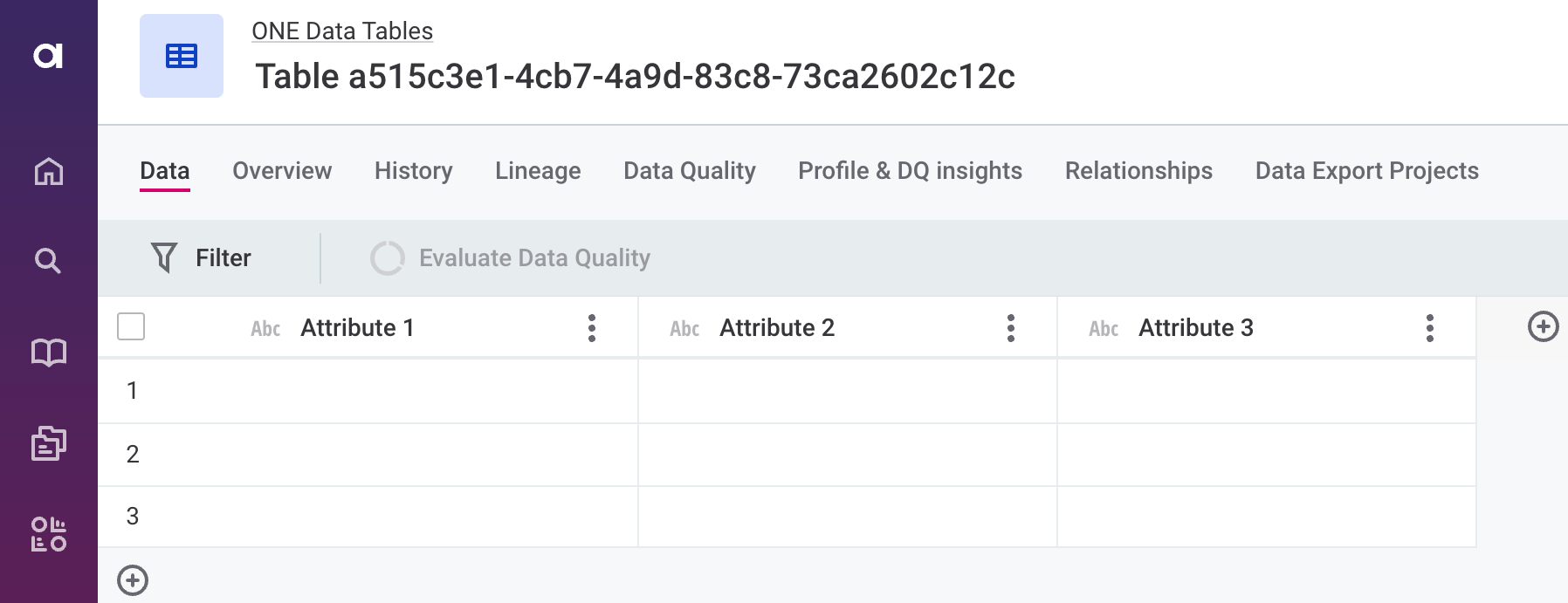This screenshot has height=603, width=1568.
Task: Open the Profile & DQ insights tab
Action: click(910, 171)
